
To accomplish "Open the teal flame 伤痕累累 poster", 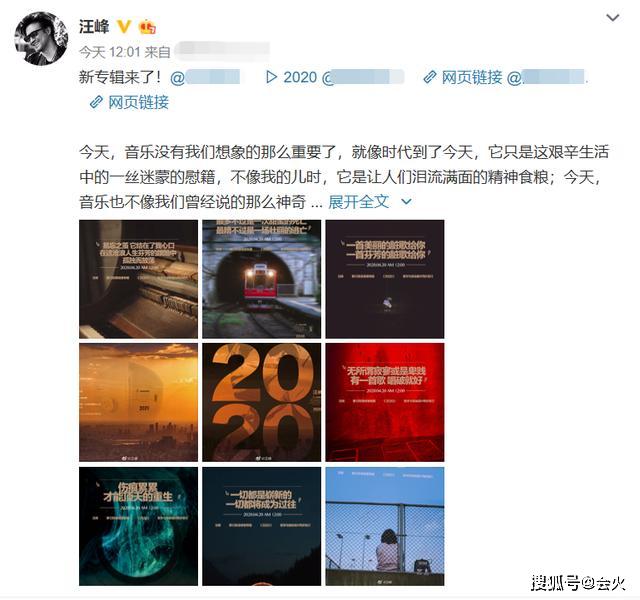I will tap(138, 527).
